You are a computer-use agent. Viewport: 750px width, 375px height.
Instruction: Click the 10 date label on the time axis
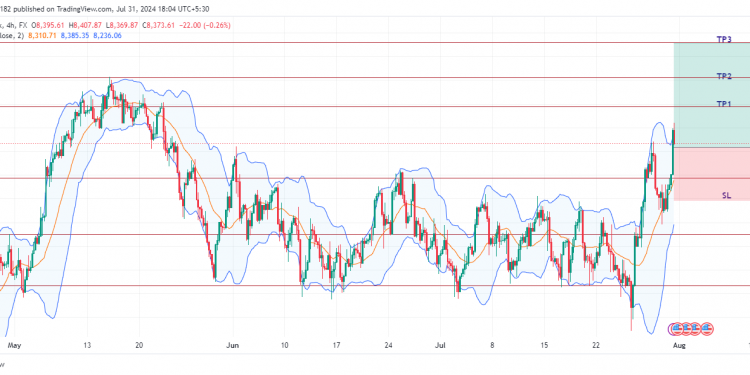[x=284, y=345]
